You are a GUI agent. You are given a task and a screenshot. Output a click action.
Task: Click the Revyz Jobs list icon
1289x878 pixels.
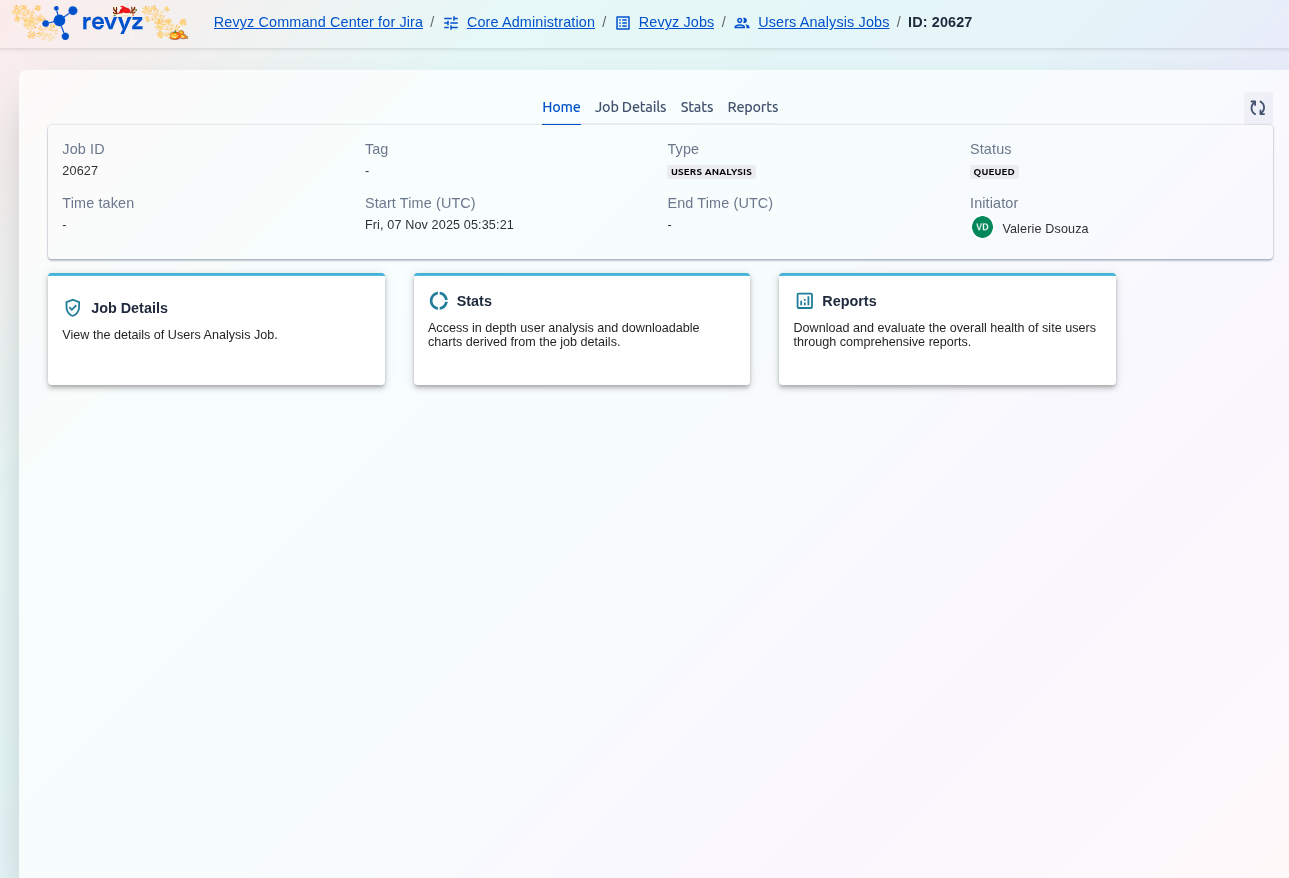click(623, 23)
